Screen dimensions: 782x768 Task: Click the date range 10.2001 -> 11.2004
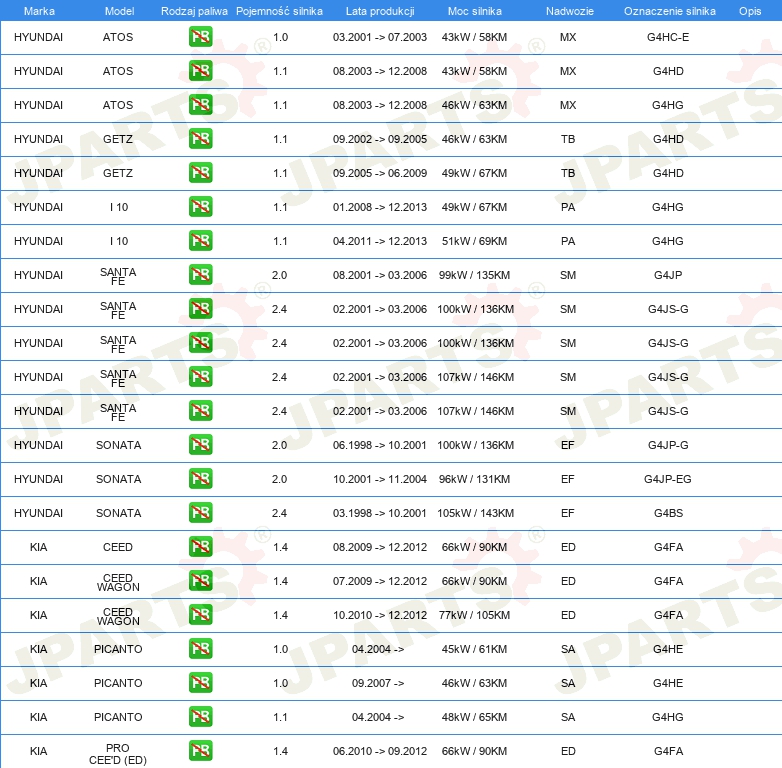(x=380, y=479)
